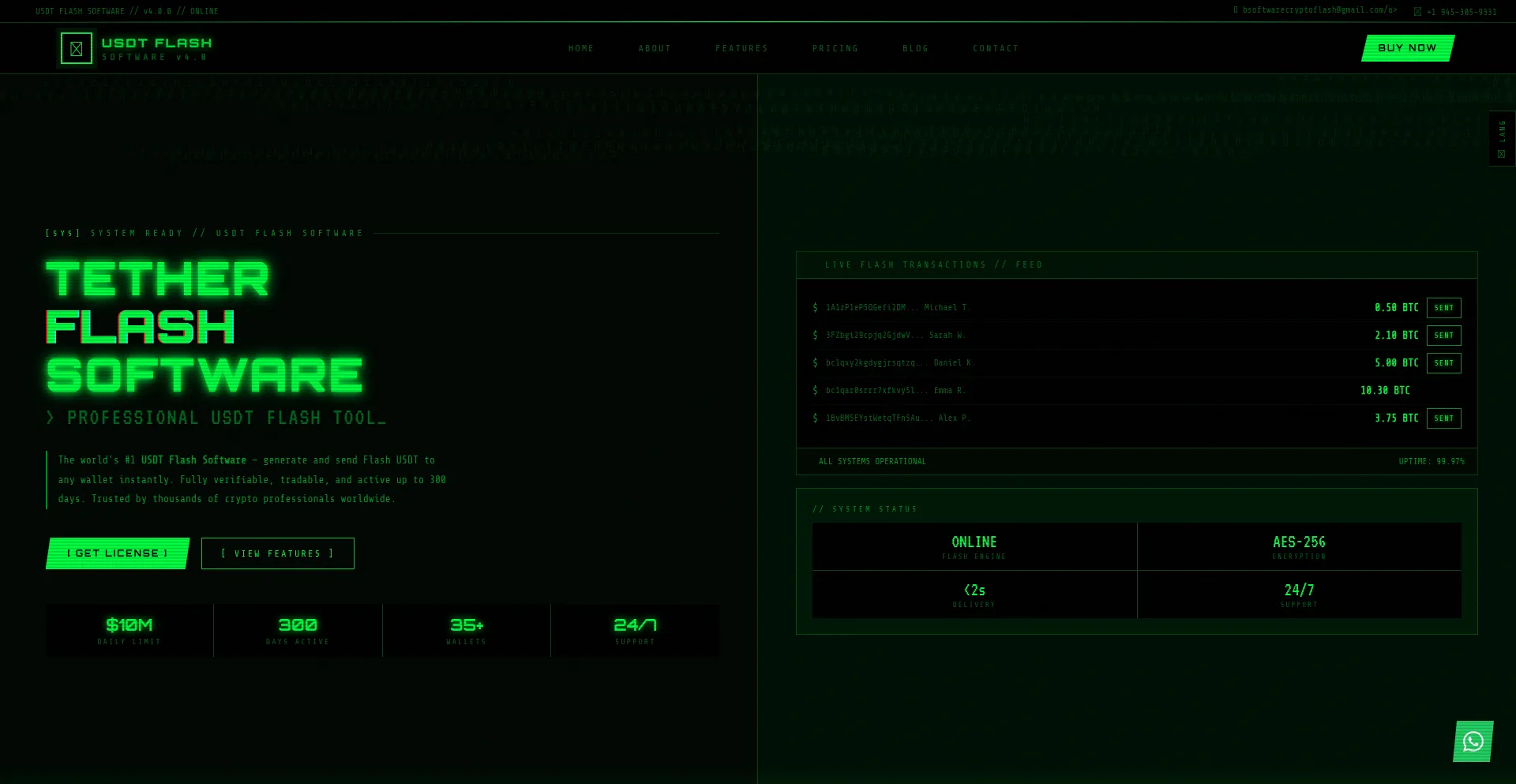Click the dollar icon on Emma R. row

(x=815, y=390)
